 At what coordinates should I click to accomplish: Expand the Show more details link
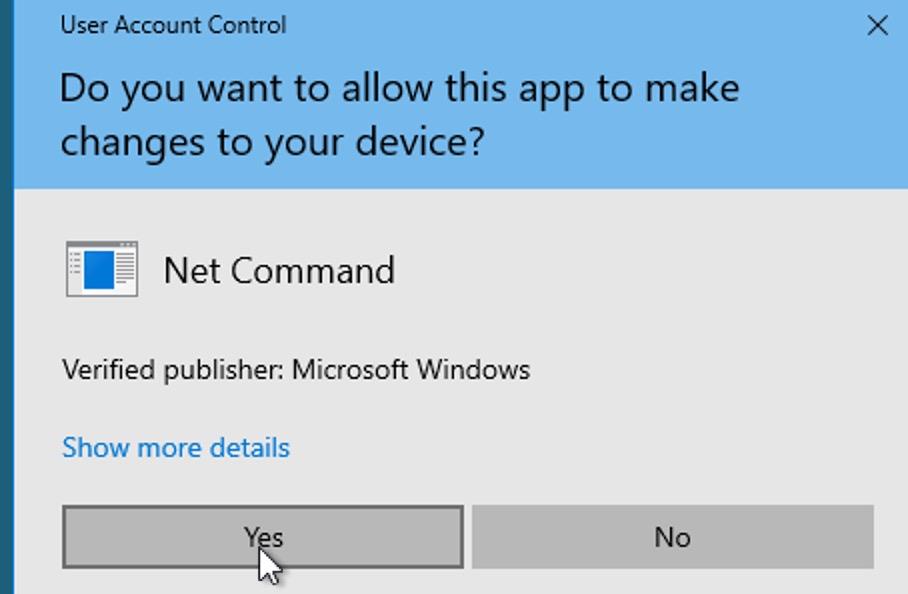pos(176,447)
